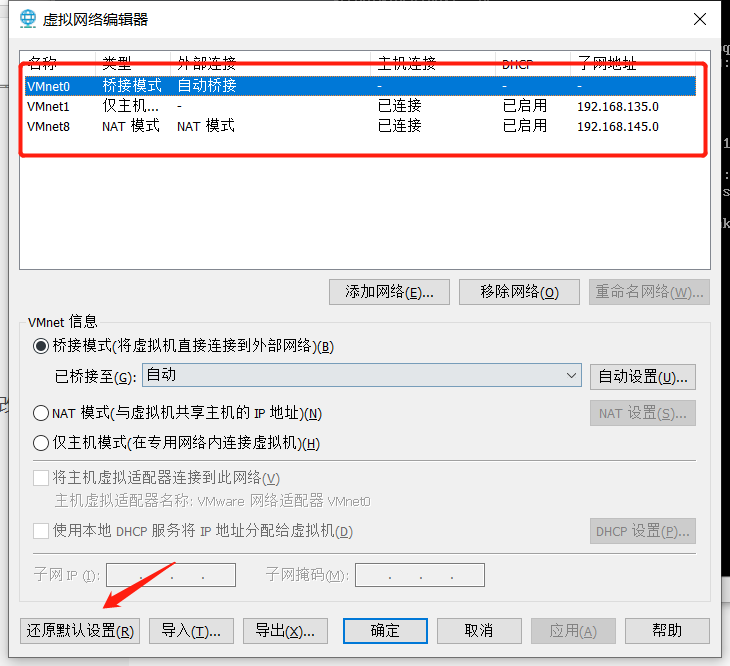
Task: Click 已启用 DHCP cell in VMnet1 row
Action: (x=525, y=106)
